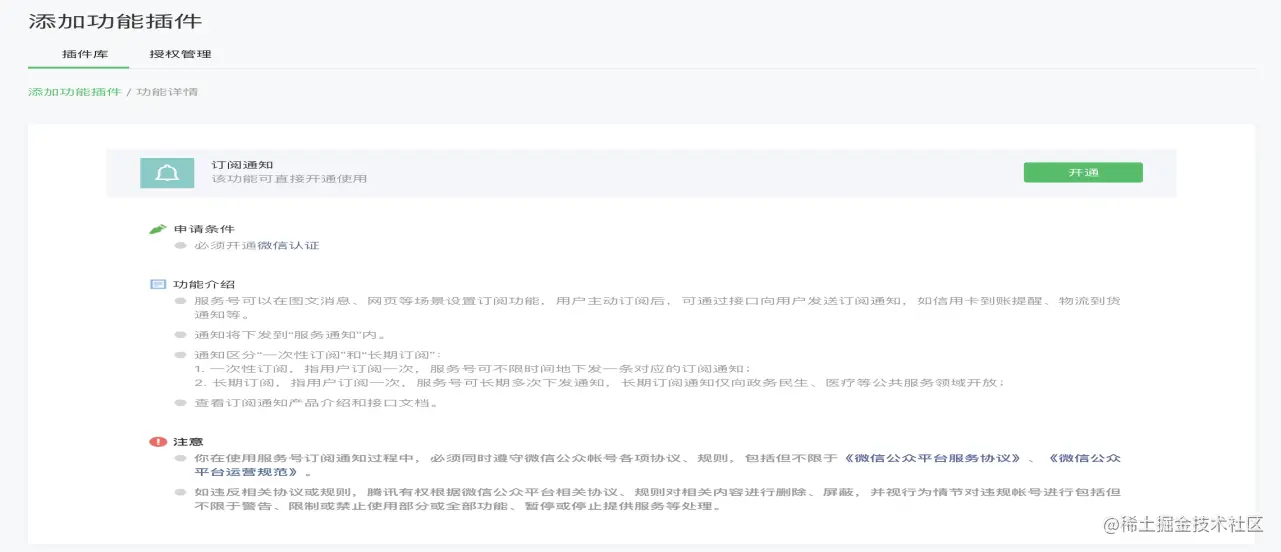The width and height of the screenshot is (1281, 552).
Task: Click the 注意 section heading
Action: pos(188,441)
